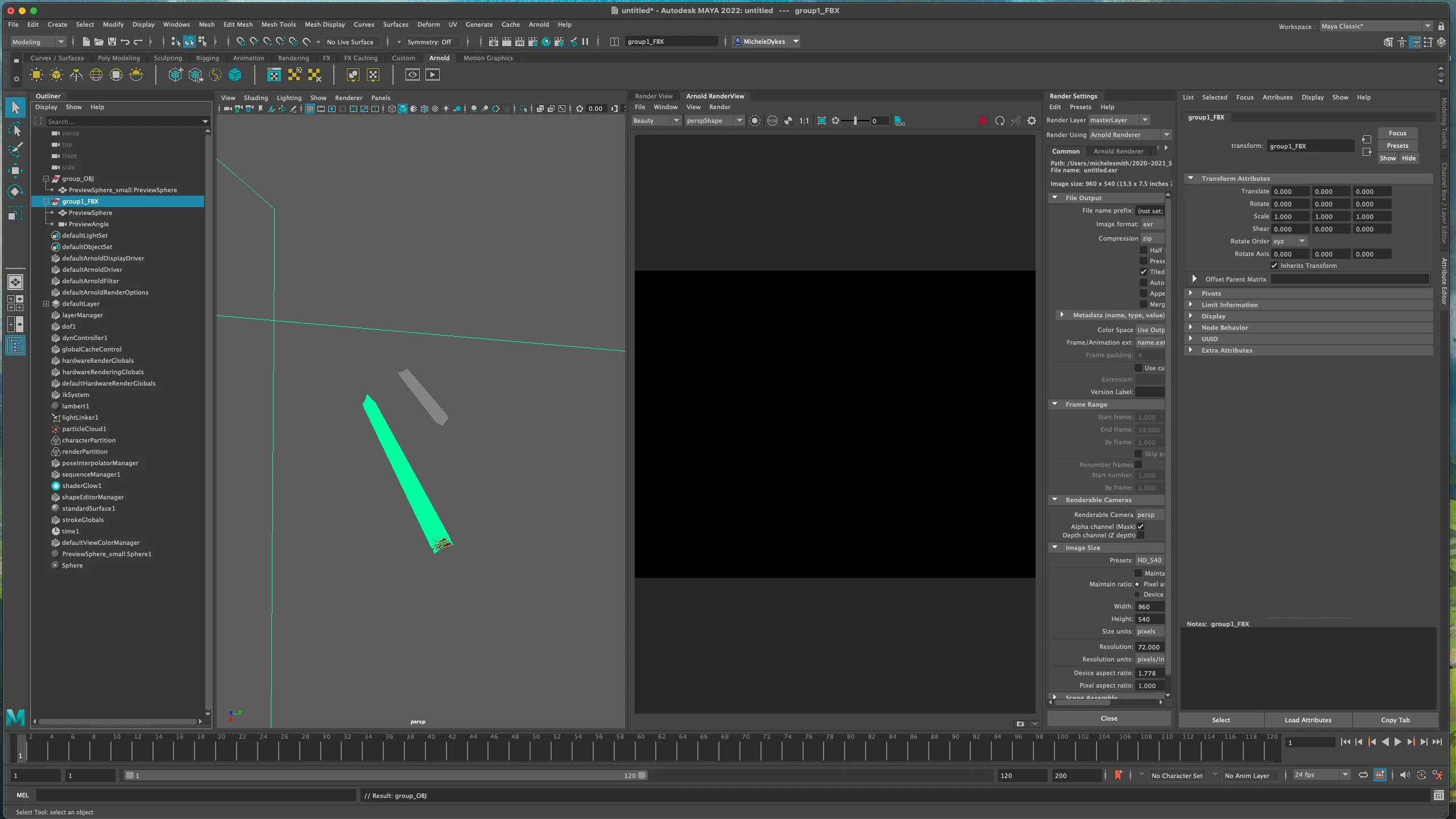Open the Mesh Tools menu
The image size is (1456, 819).
click(x=278, y=24)
